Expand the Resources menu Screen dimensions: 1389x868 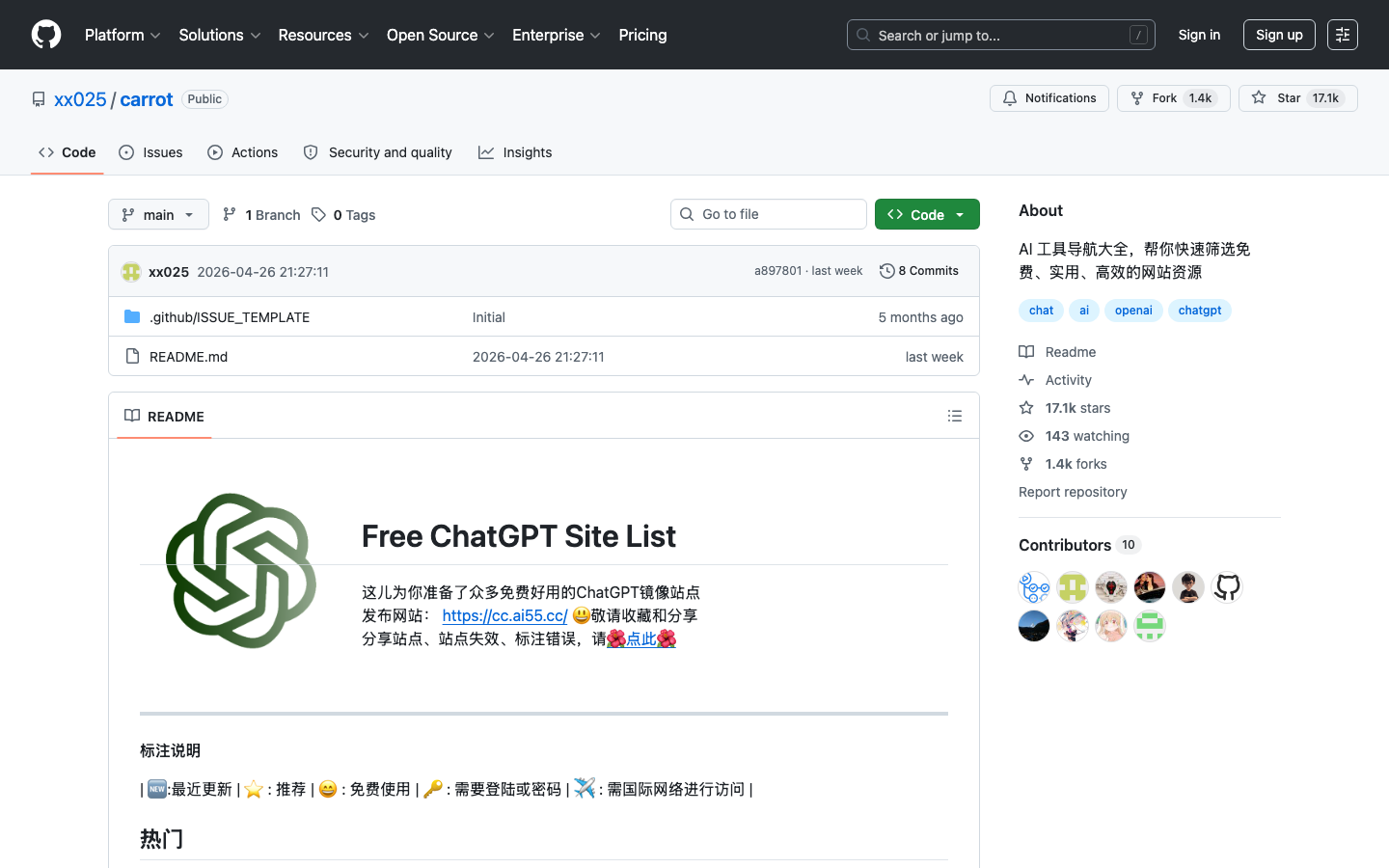point(323,35)
